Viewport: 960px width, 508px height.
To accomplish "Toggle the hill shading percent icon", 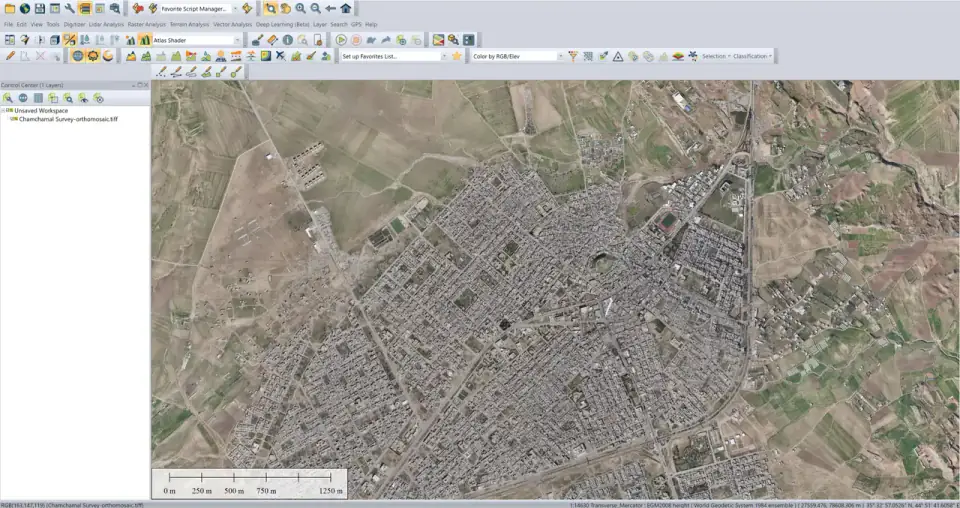I will (70, 40).
